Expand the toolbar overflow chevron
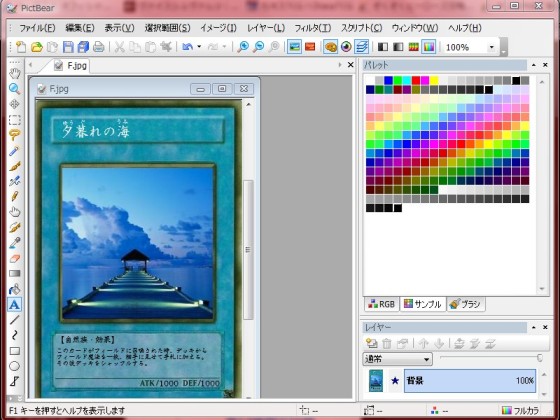 click(x=503, y=47)
